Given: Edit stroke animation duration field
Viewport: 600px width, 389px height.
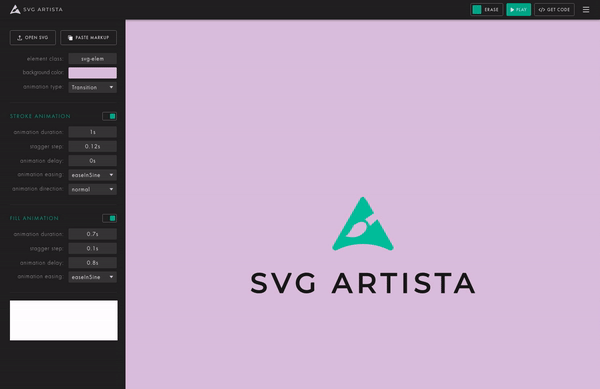Looking at the screenshot, I should [93, 132].
